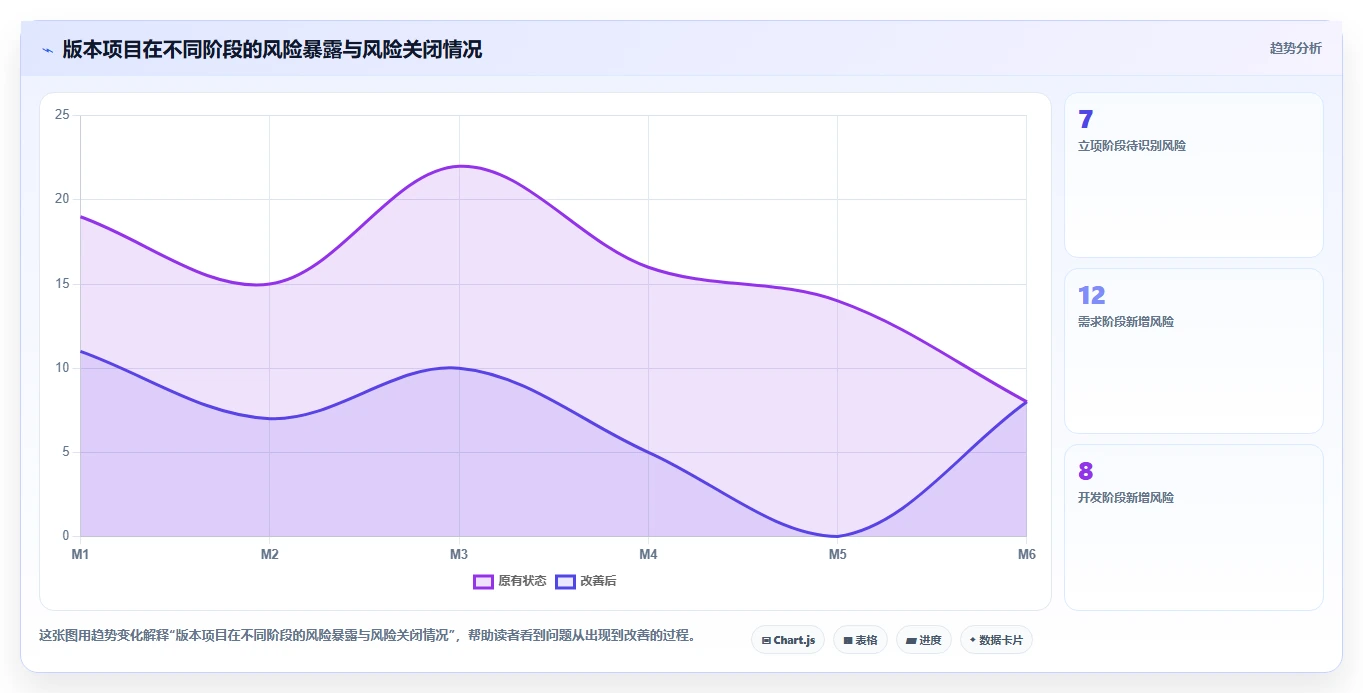Select the 进度 tag

[924, 640]
